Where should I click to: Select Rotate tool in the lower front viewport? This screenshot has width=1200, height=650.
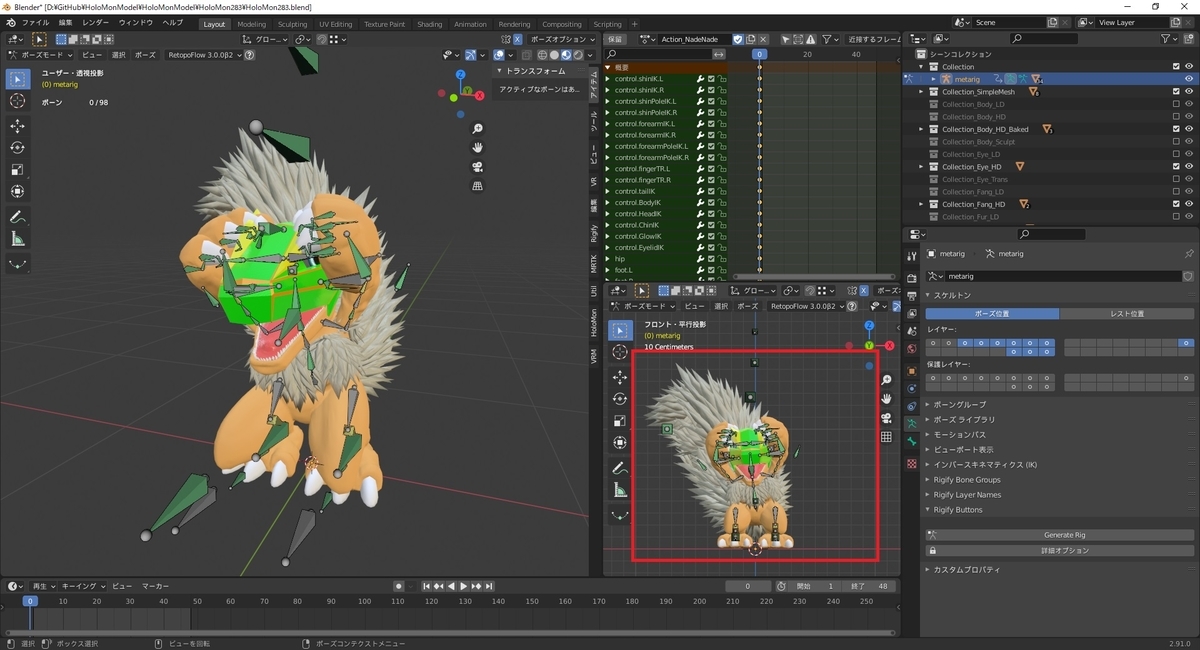pyautogui.click(x=620, y=398)
